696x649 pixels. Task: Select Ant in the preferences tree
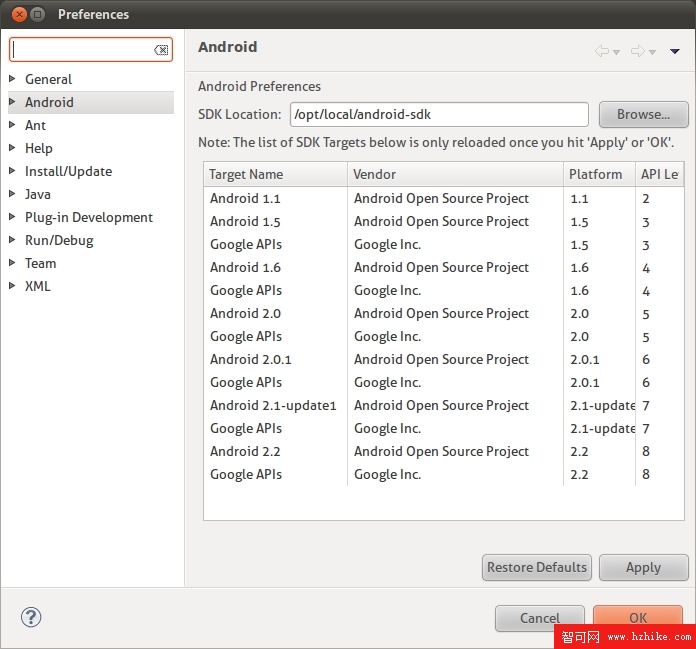36,125
